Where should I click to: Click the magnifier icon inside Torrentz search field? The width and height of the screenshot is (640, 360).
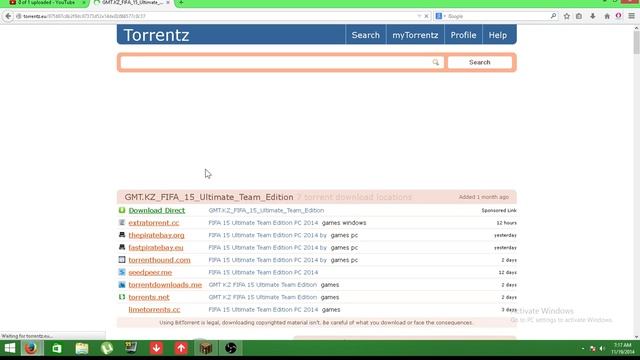436,62
